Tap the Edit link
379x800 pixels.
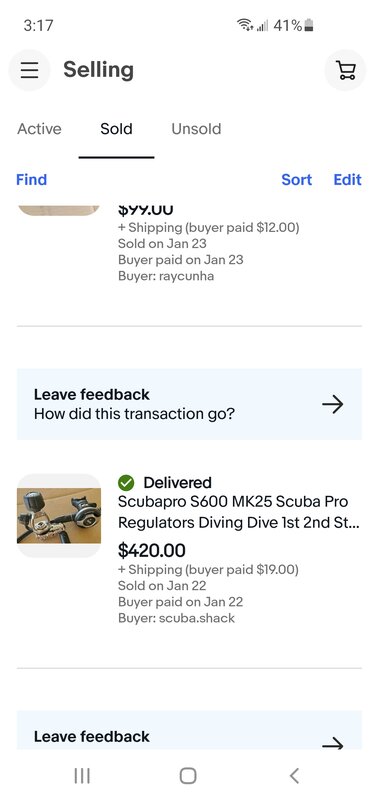[x=348, y=180]
